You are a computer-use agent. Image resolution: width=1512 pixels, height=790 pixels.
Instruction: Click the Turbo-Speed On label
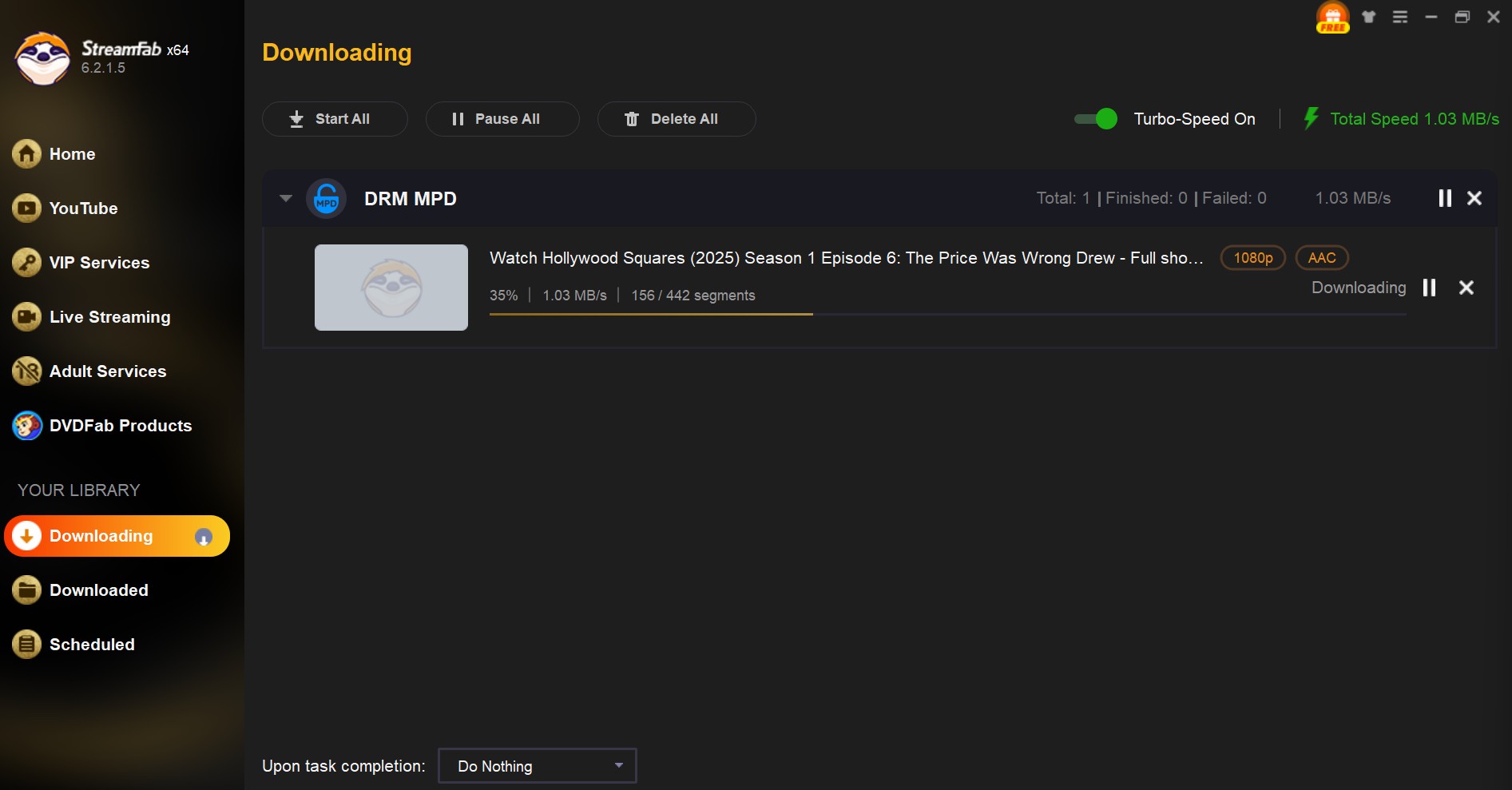coord(1195,119)
